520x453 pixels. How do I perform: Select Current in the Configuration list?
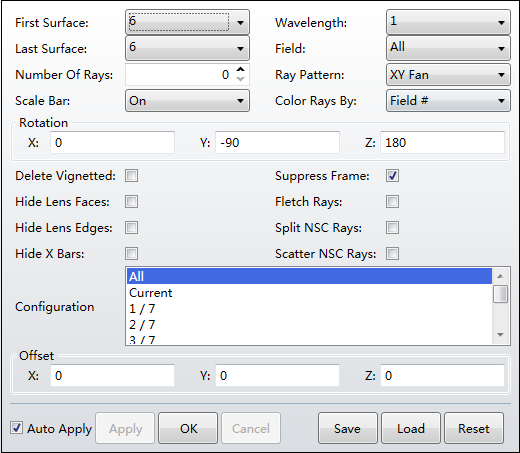click(x=309, y=293)
